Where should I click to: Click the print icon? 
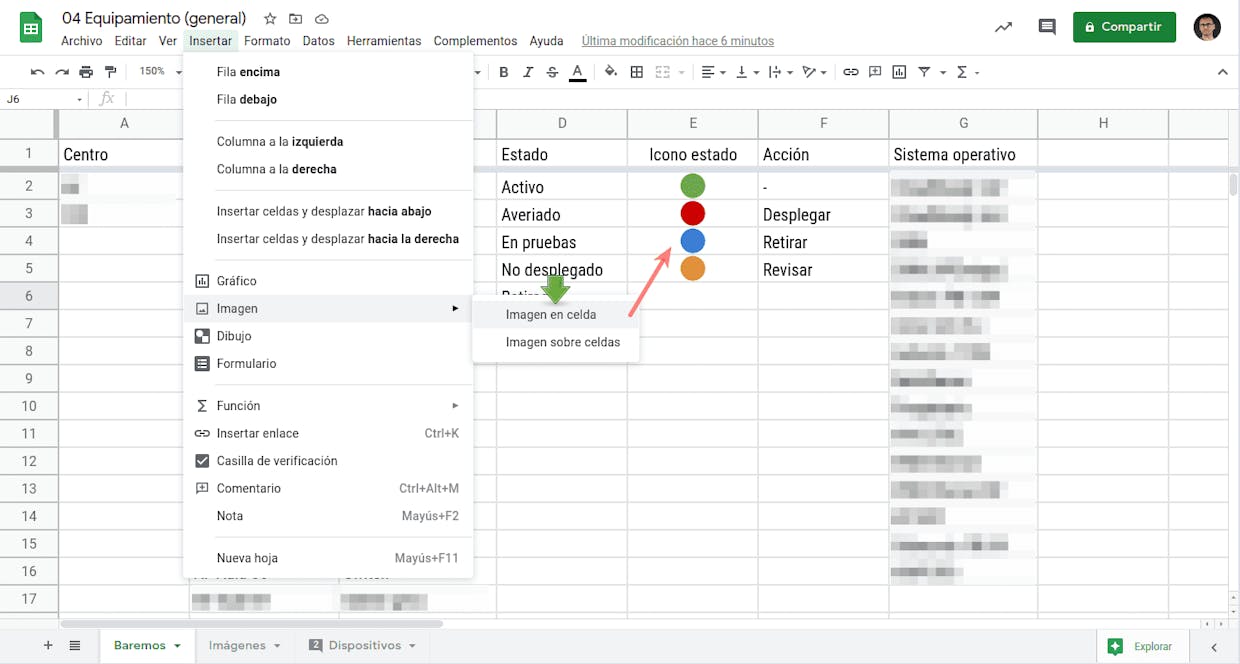86,72
